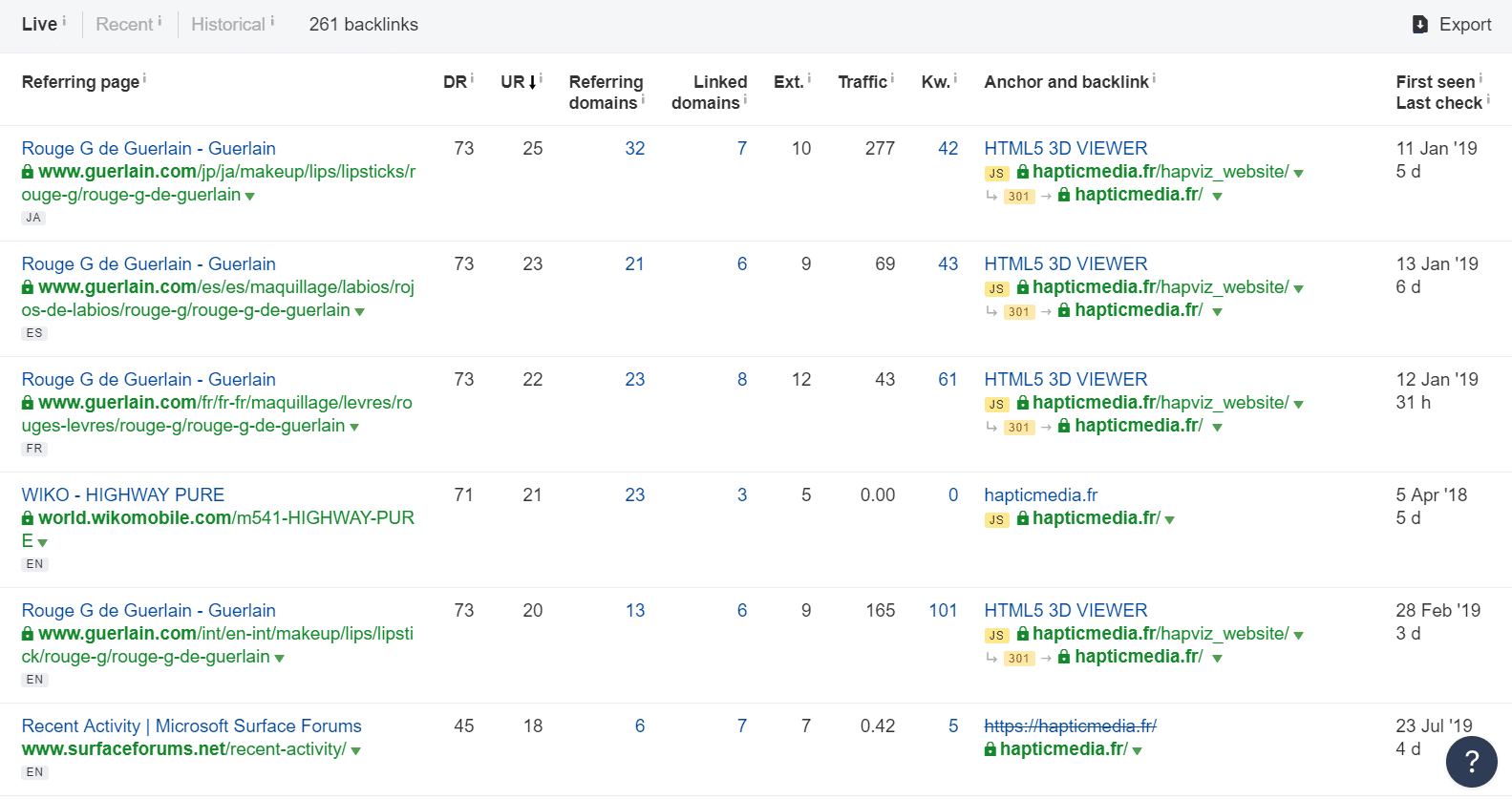Image resolution: width=1512 pixels, height=799 pixels.
Task: Select the Live backlinks tab
Action: click(x=39, y=25)
